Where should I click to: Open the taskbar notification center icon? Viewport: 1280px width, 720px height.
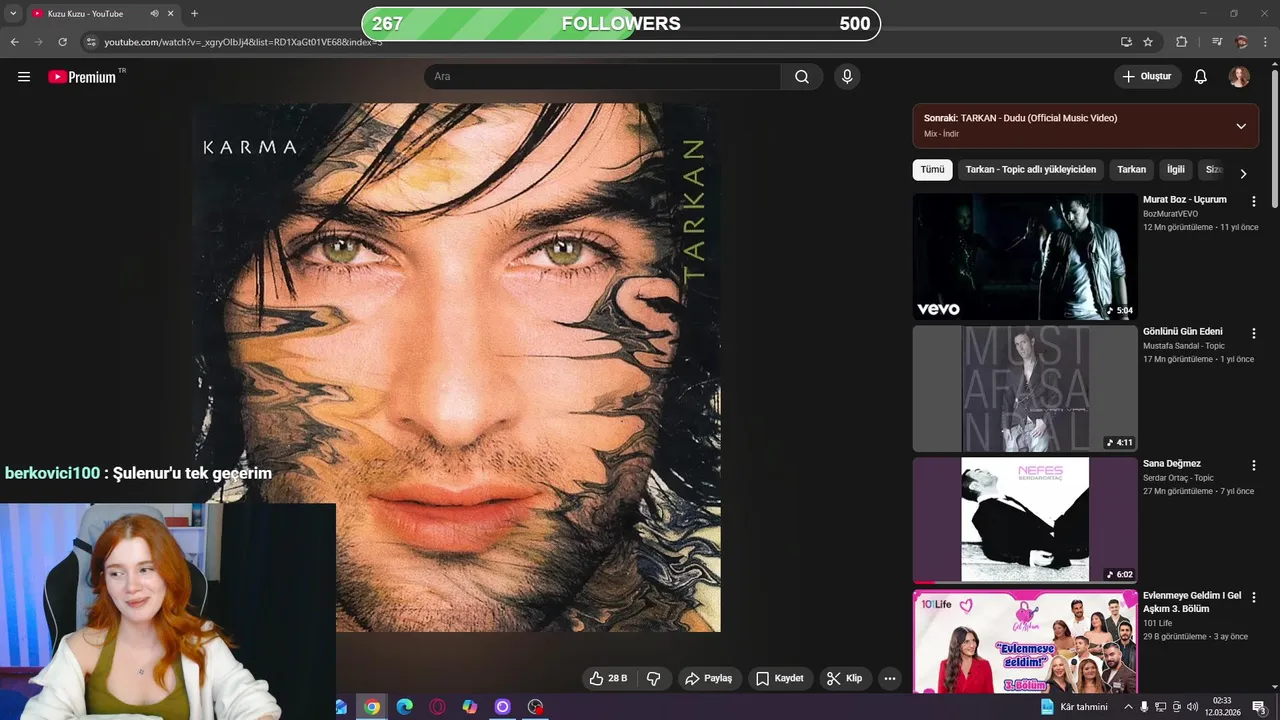(x=1260, y=707)
